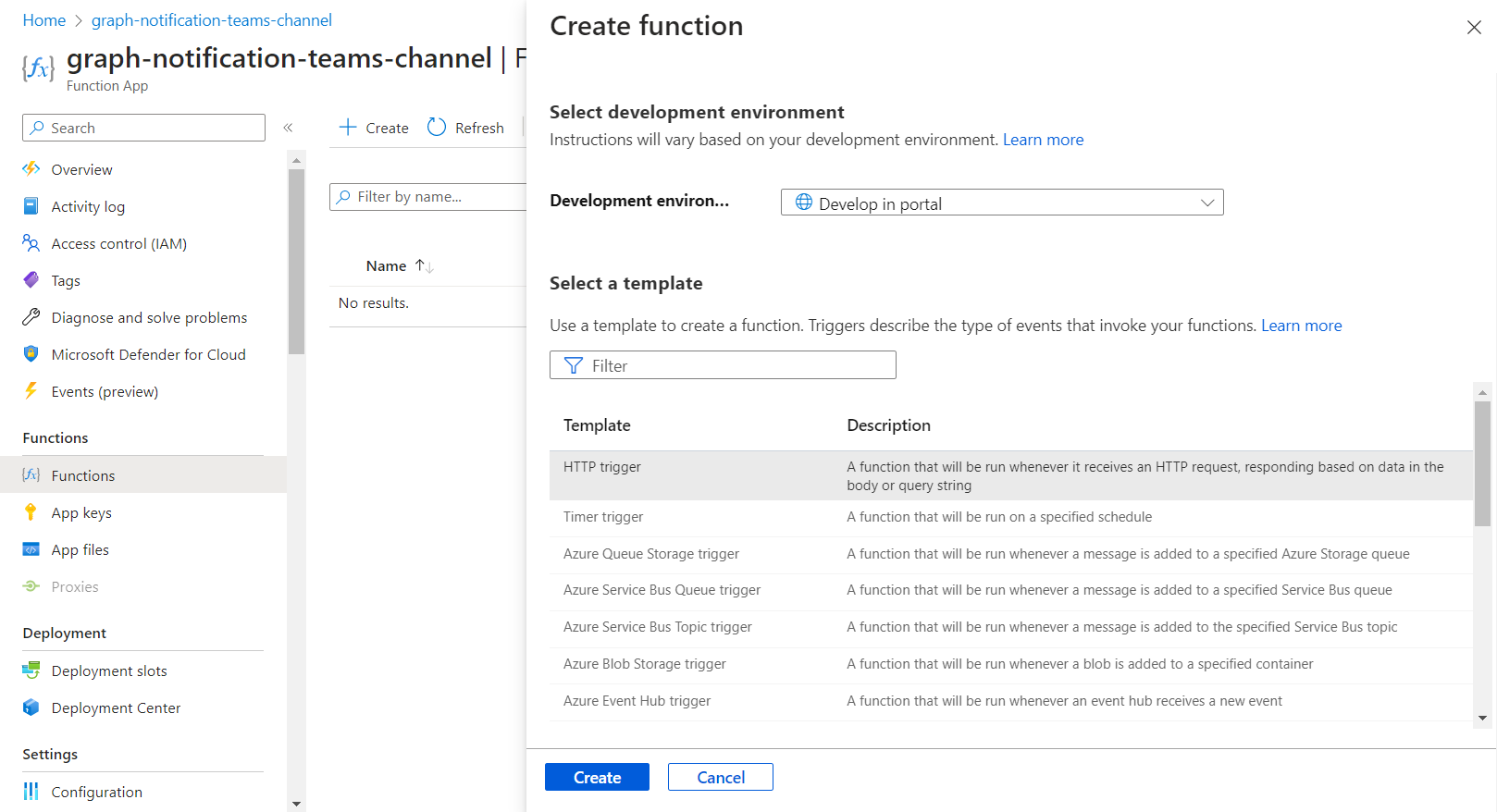Screen dimensions: 1497x812
Task: Click the Diagnose and solve problems wrench icon
Action: (31, 317)
